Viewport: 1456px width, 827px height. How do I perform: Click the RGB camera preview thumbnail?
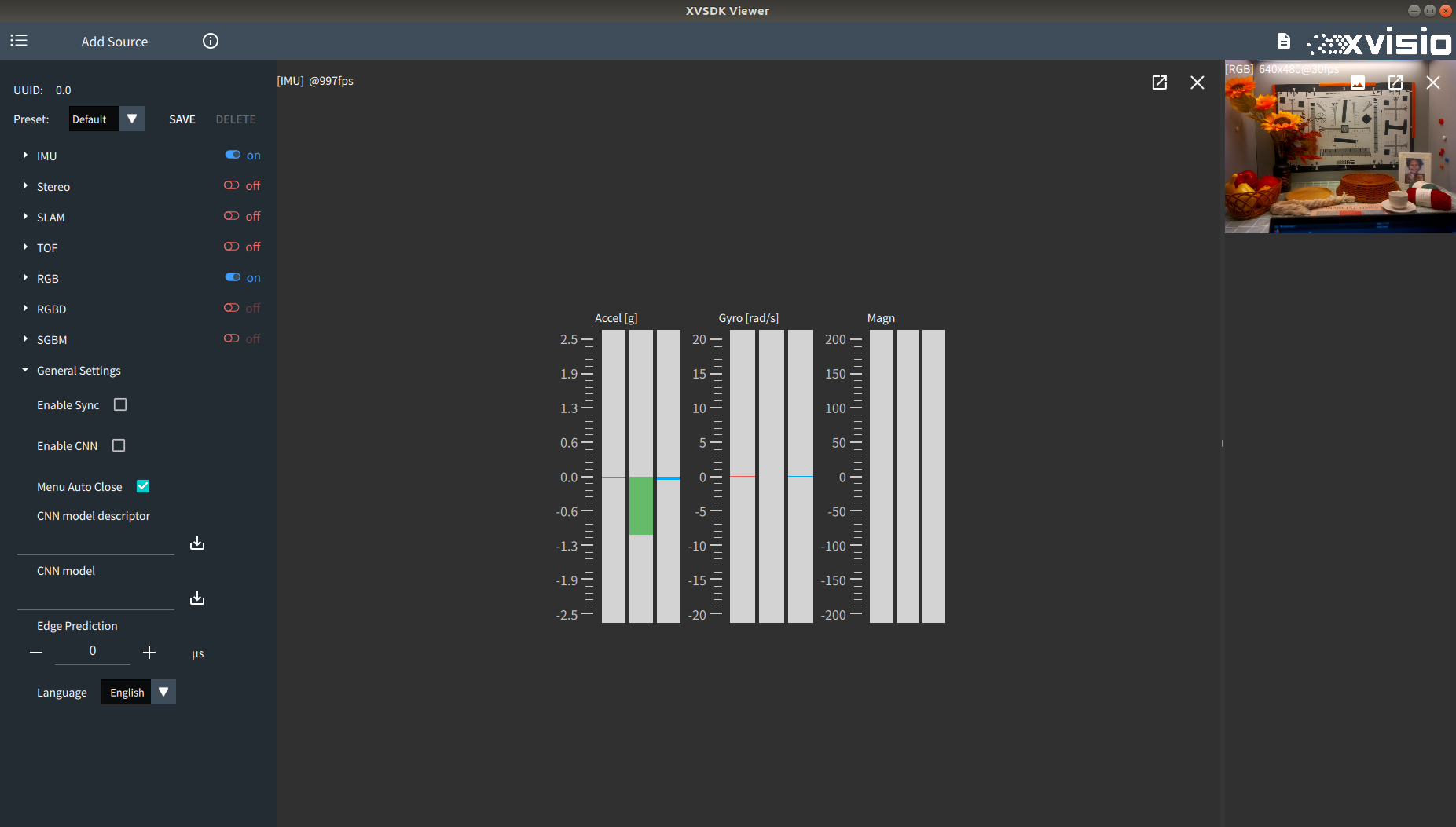(1340, 147)
